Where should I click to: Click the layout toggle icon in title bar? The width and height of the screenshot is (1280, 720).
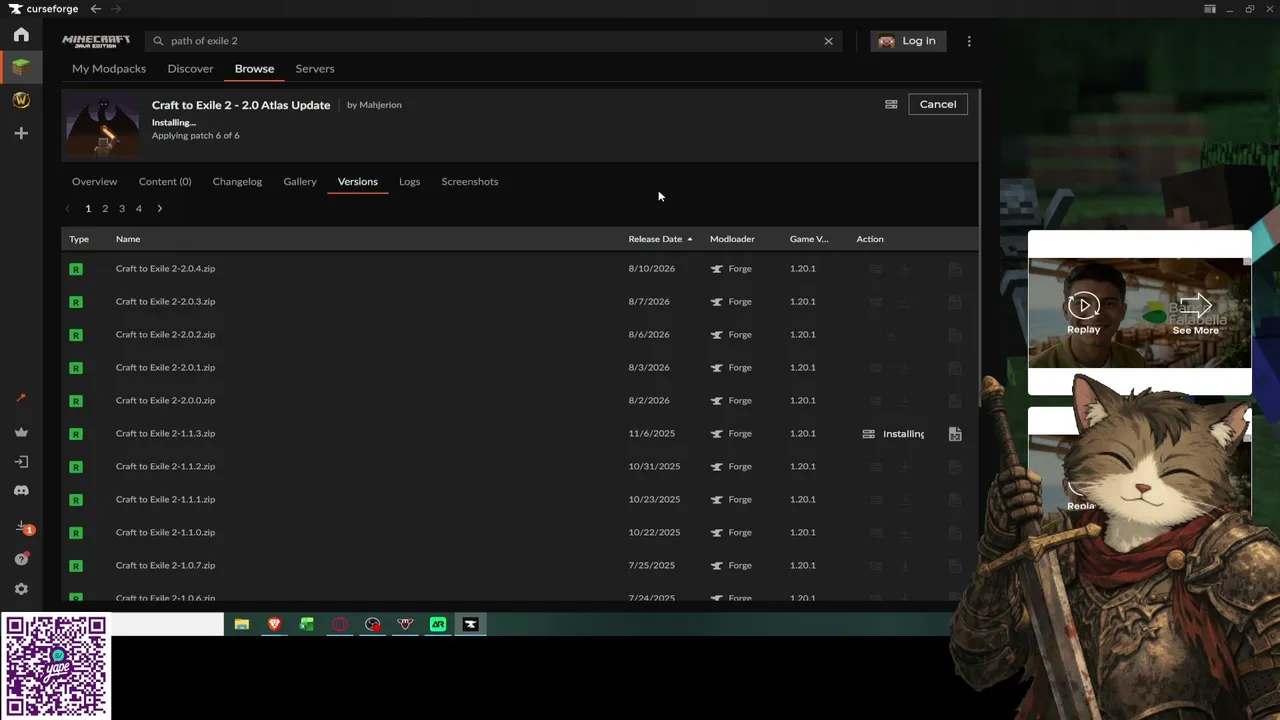[x=1210, y=9]
